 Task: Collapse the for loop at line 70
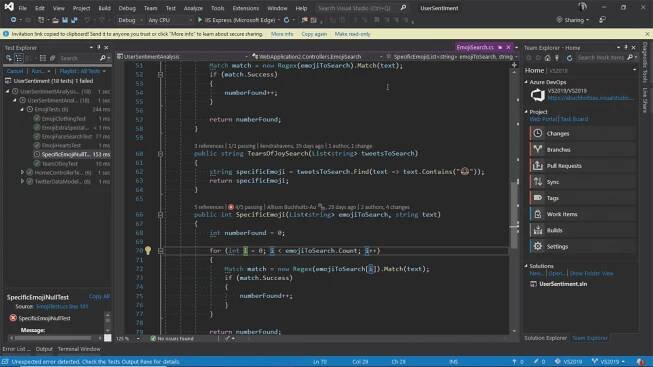pos(160,251)
